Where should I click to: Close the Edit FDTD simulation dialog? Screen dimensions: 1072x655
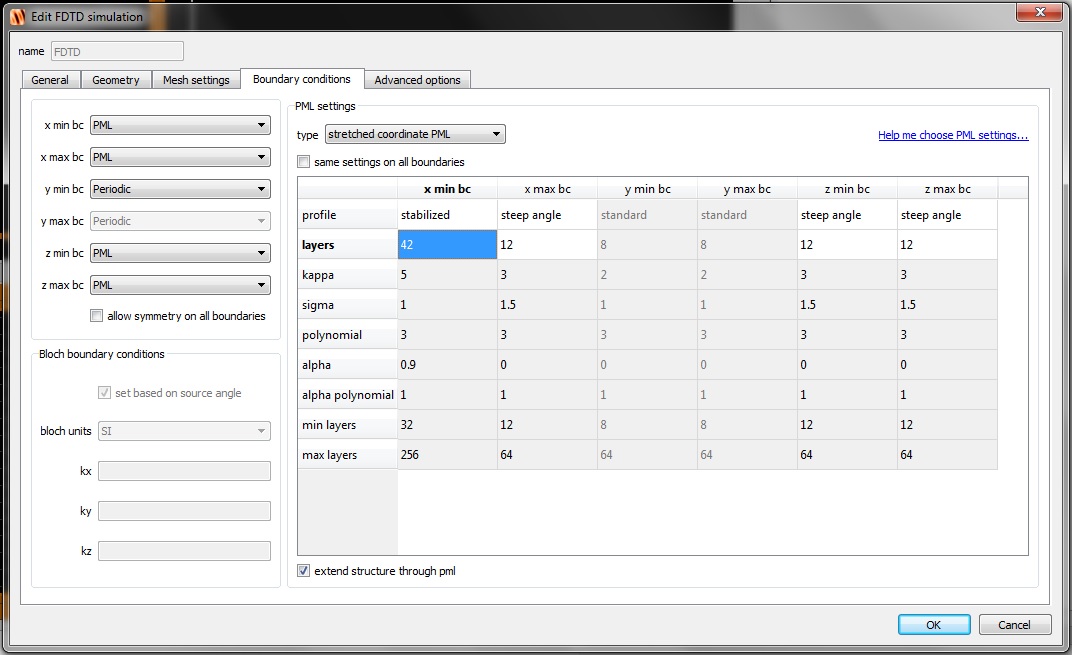pos(1039,12)
